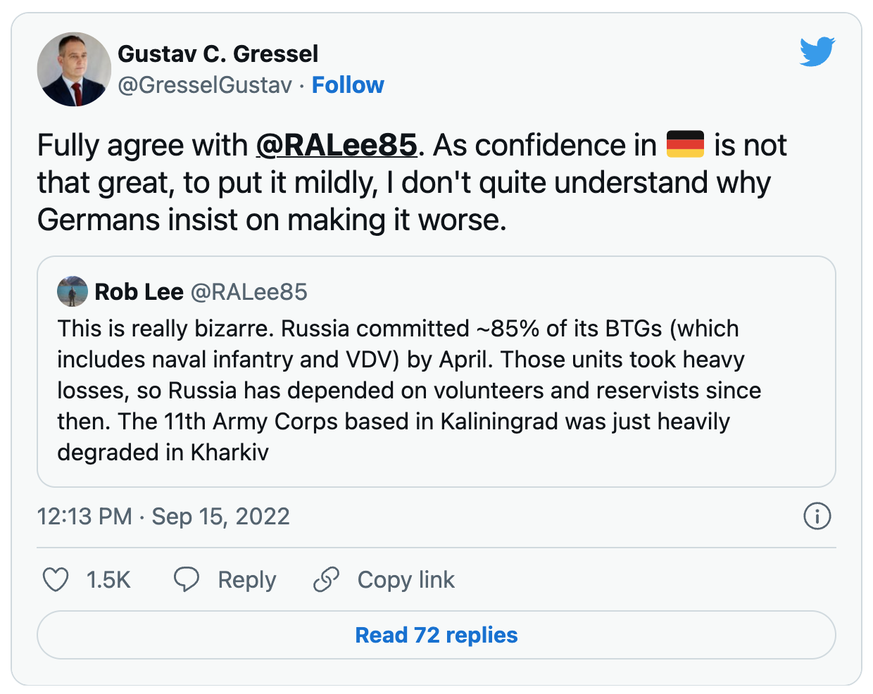Click the 1.5K likes count
The width and height of the screenshot is (873, 694).
pyautogui.click(x=109, y=580)
